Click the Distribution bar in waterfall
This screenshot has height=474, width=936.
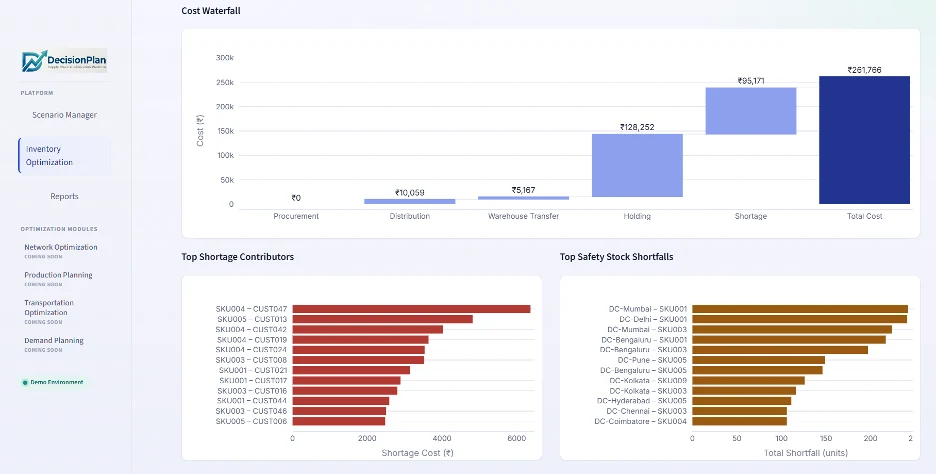click(410, 201)
